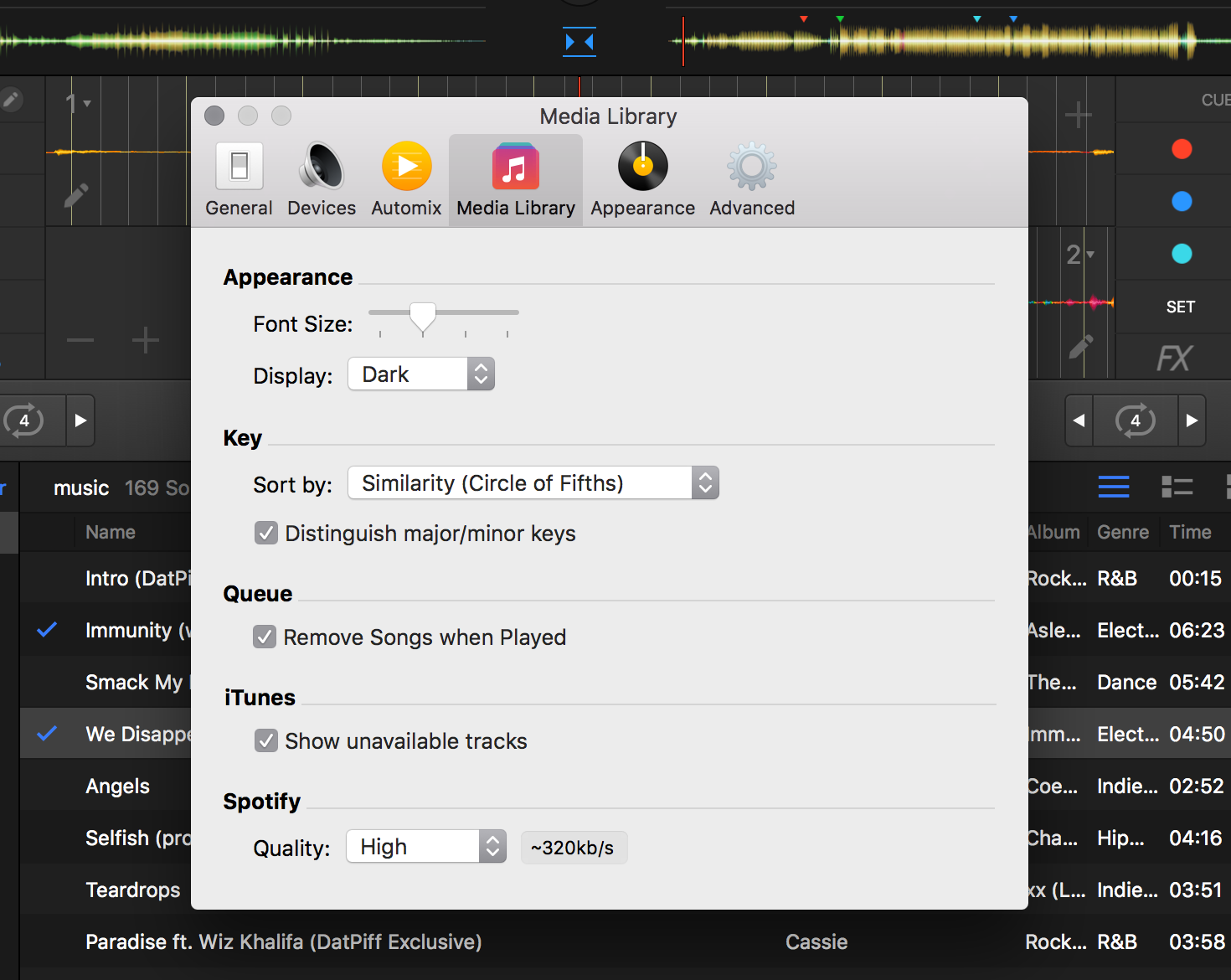The height and width of the screenshot is (980, 1231).
Task: Click the Dance genre cell
Action: [1127, 683]
